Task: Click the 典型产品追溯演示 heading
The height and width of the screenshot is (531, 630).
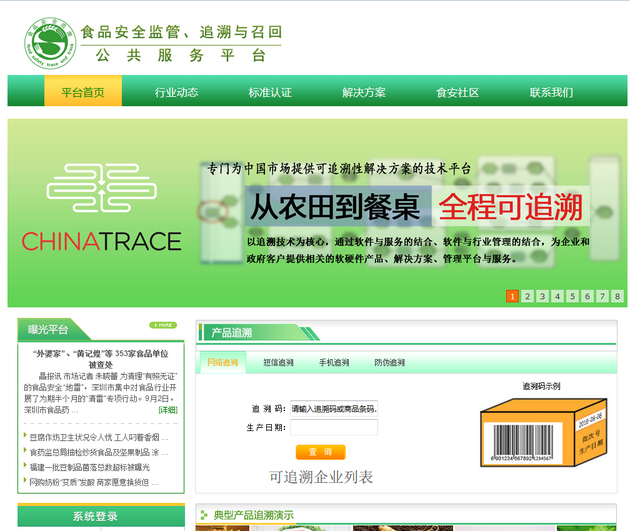Action: coord(254,515)
